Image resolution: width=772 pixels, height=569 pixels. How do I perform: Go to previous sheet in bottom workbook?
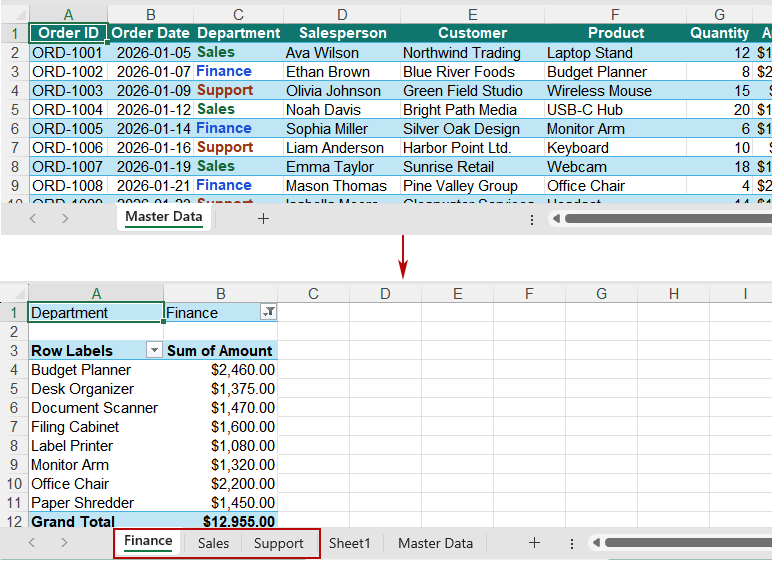32,542
